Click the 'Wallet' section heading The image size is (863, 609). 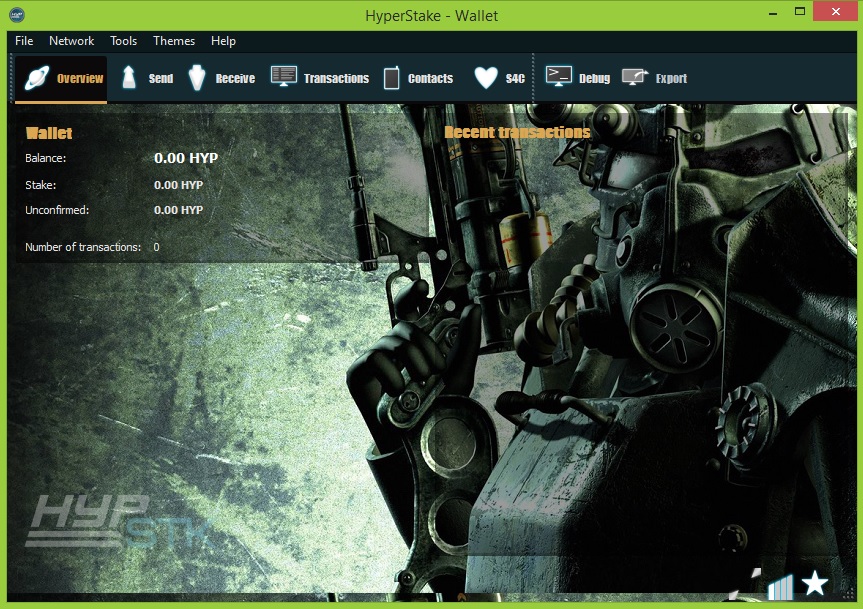49,133
